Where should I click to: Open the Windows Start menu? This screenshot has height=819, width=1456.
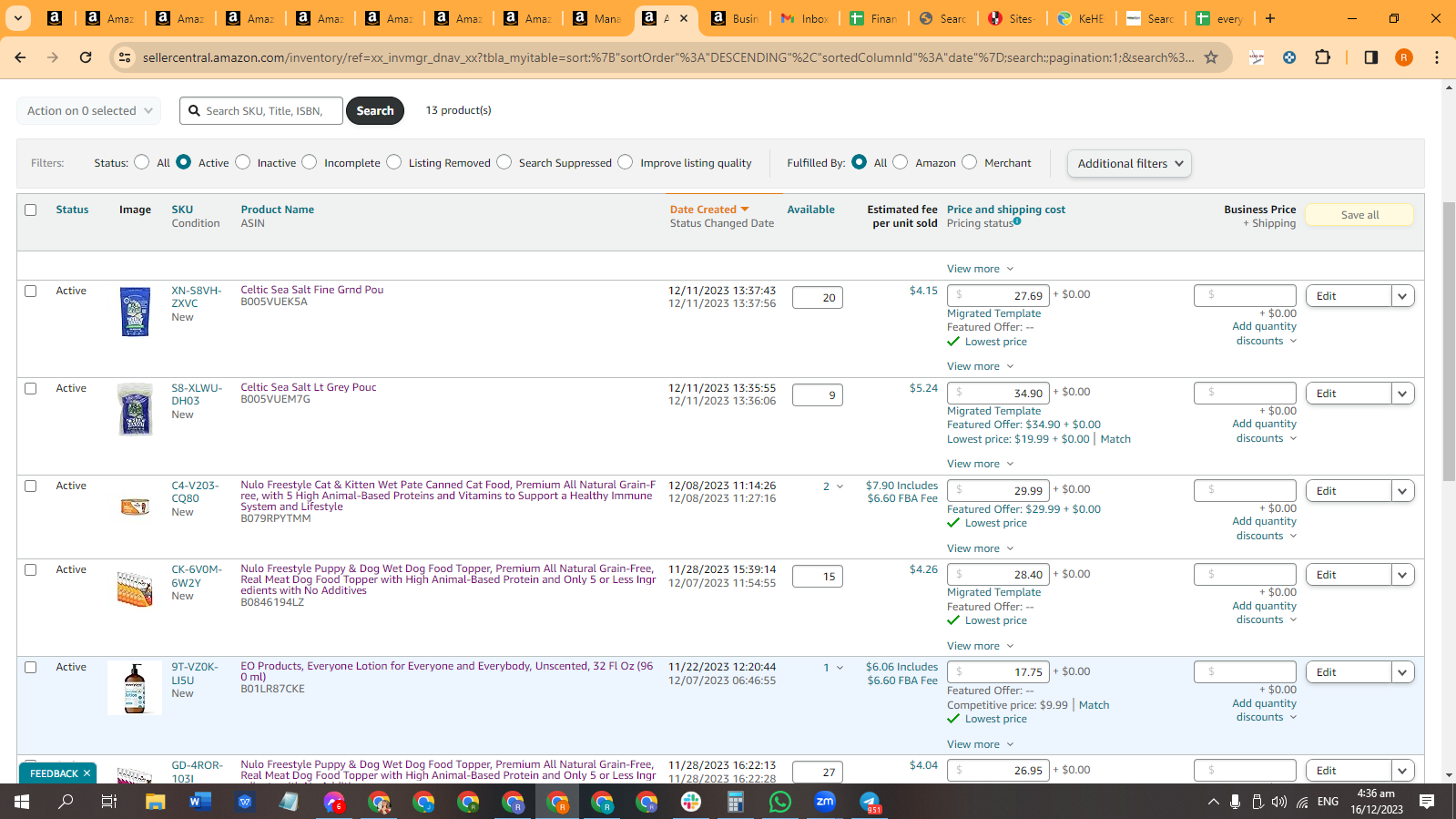(x=22, y=802)
